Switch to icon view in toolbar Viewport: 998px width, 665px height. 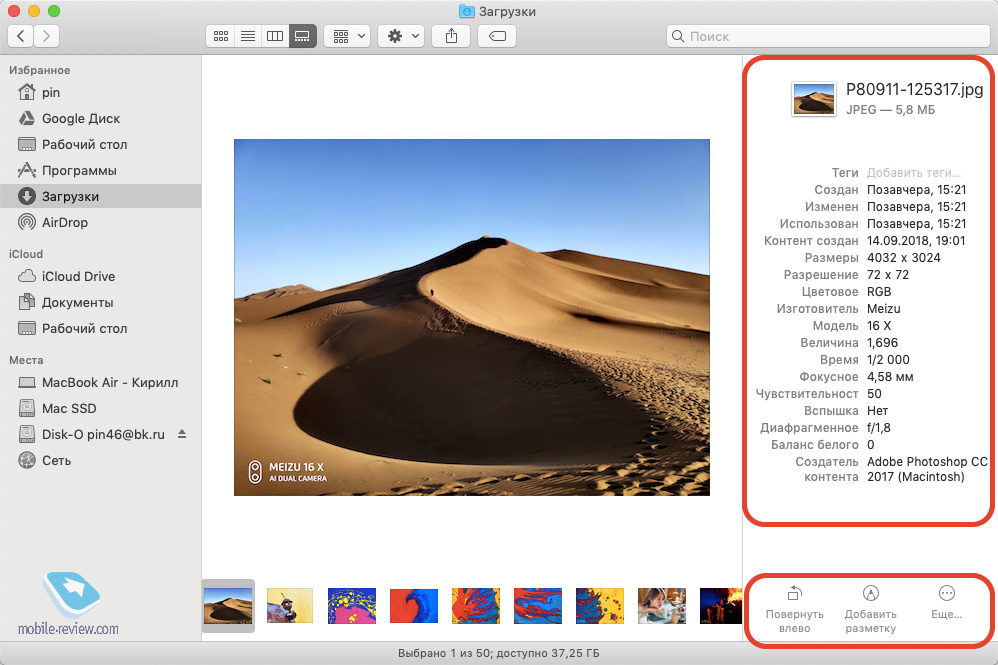[220, 36]
